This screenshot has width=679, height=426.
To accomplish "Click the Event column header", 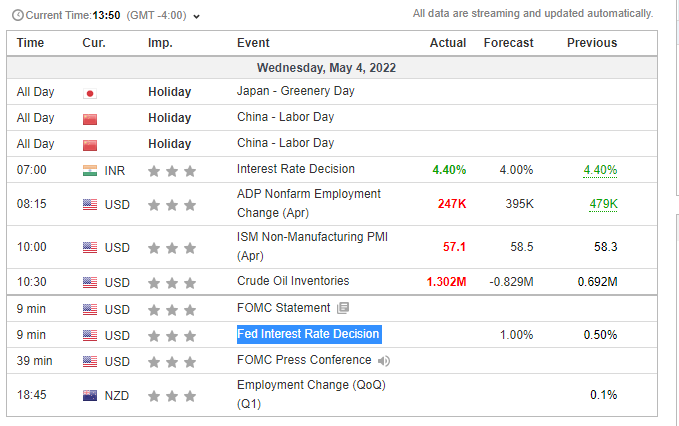I will pos(253,43).
